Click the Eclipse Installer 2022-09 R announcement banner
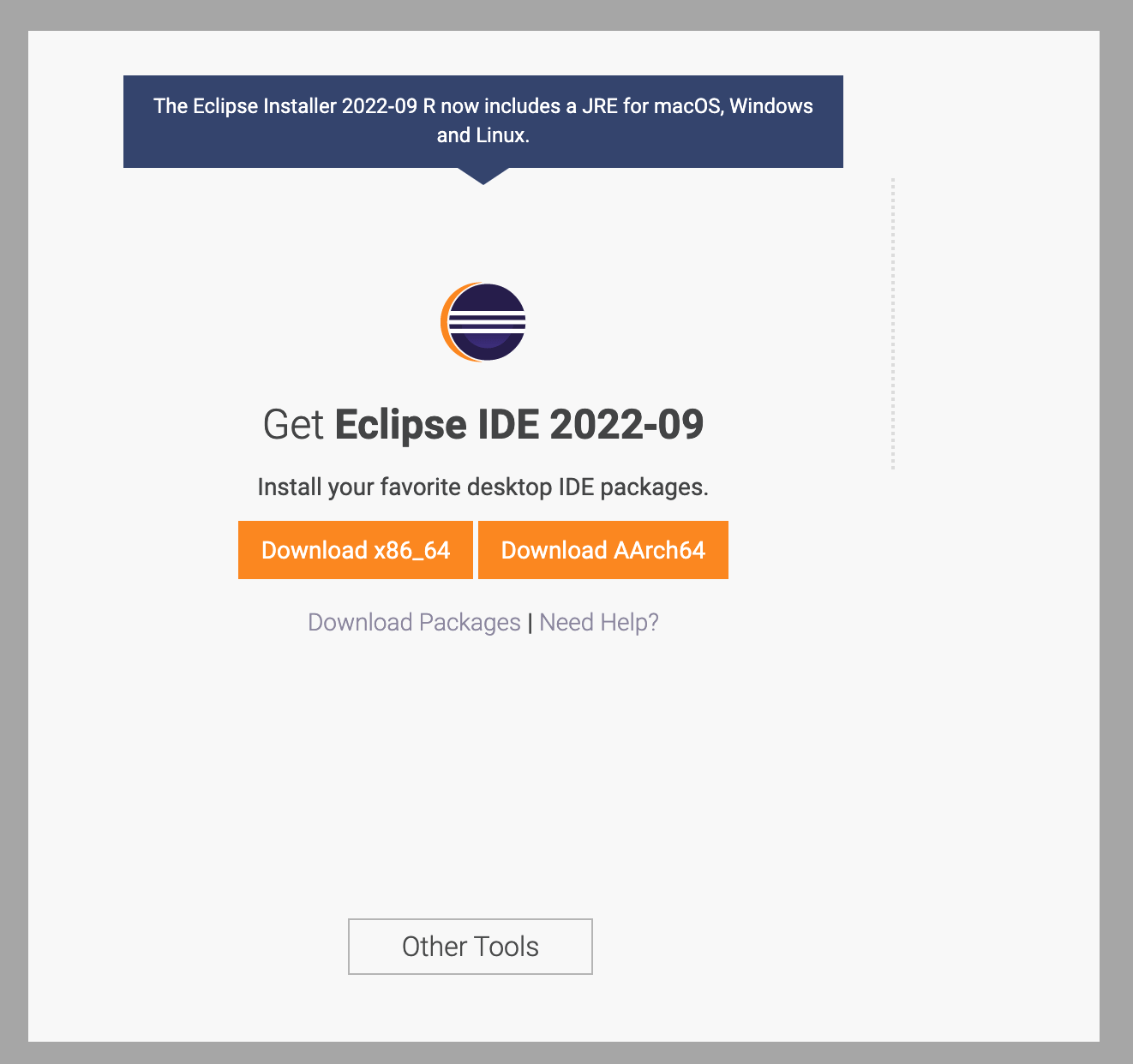This screenshot has width=1133, height=1064. (483, 120)
